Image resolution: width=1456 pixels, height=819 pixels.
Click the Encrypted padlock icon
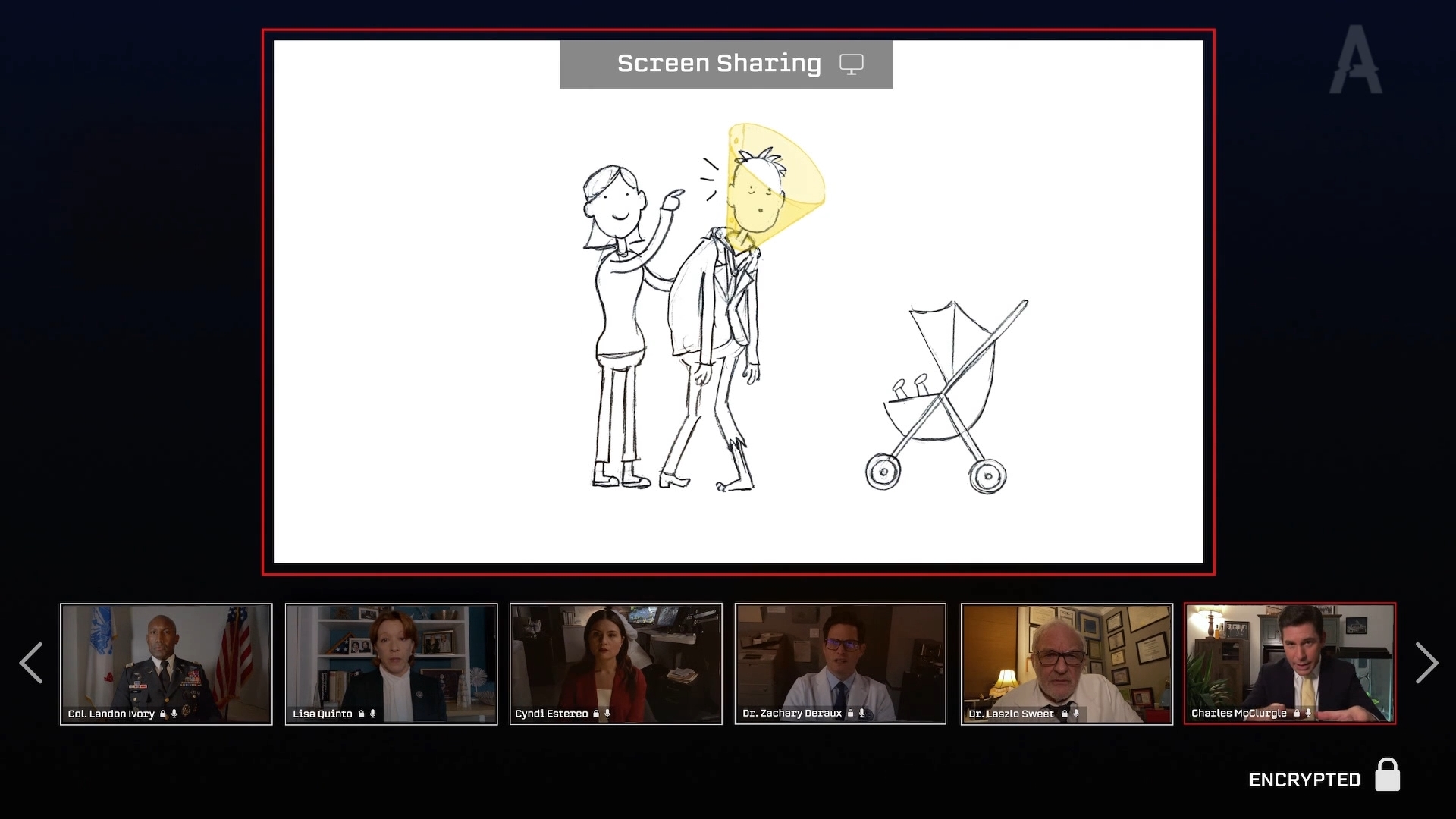pos(1387,775)
